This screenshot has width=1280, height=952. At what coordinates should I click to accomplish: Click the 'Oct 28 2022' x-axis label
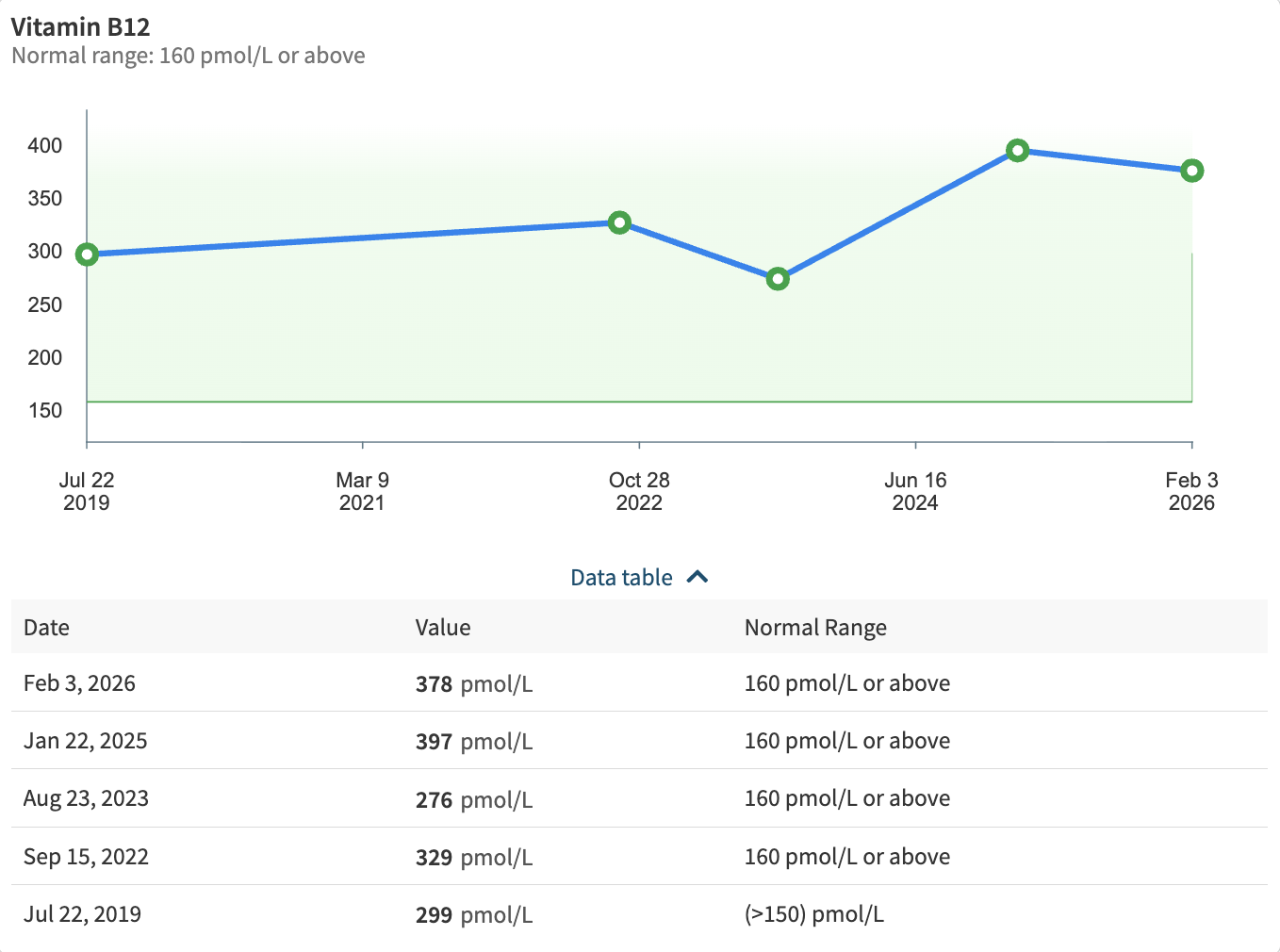point(639,491)
